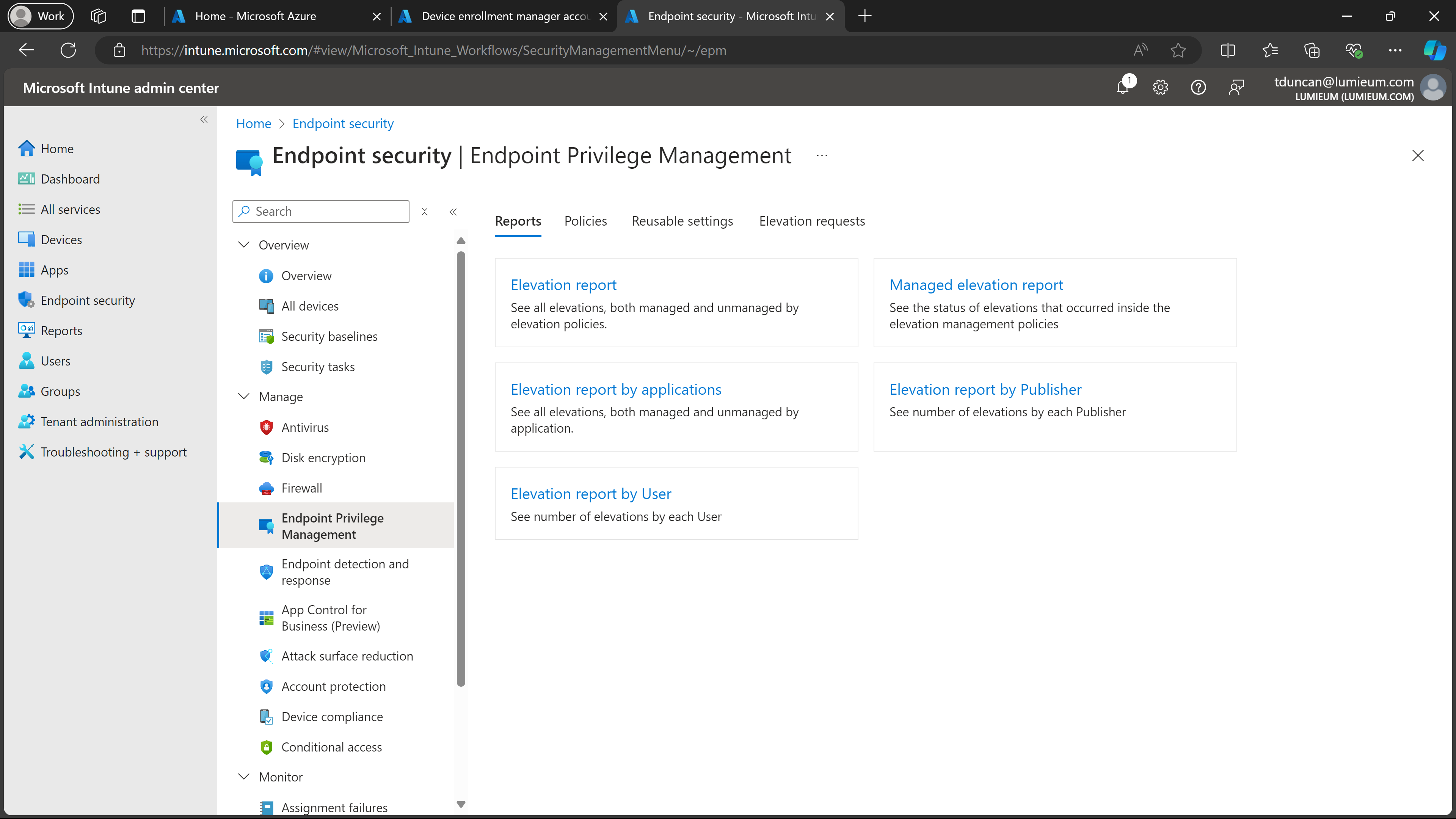Open the feedback icon in header
The image size is (1456, 819).
tap(1236, 87)
